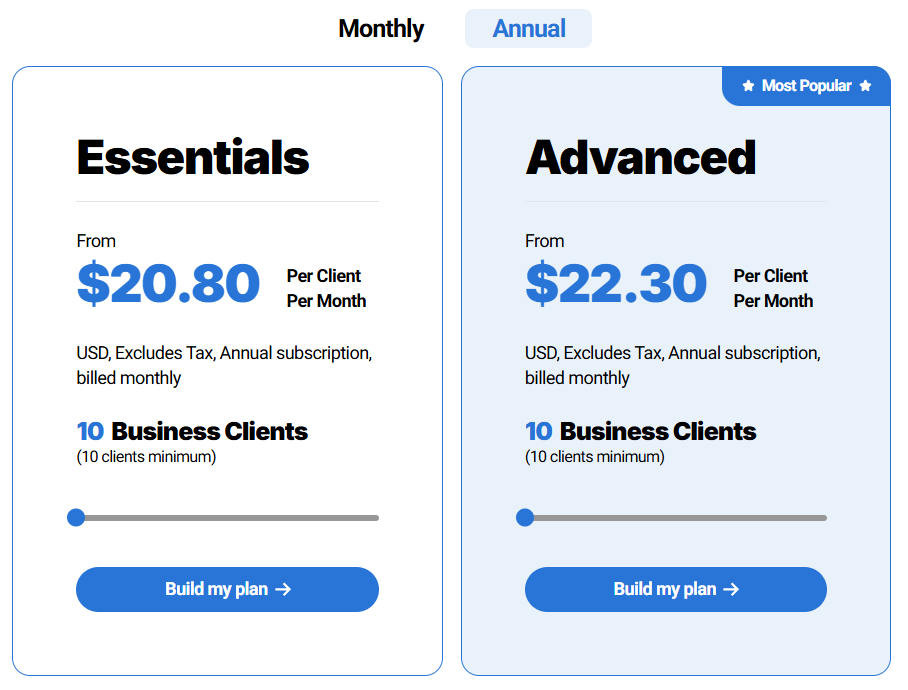The image size is (908, 690).
Task: Click Build my plan under Essentials
Action: (x=227, y=589)
